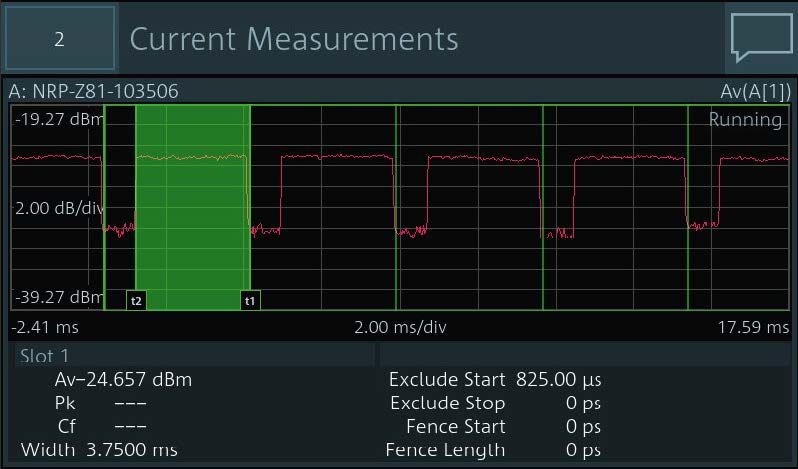Tap the -19.27 dBm top reference level

(x=59, y=119)
